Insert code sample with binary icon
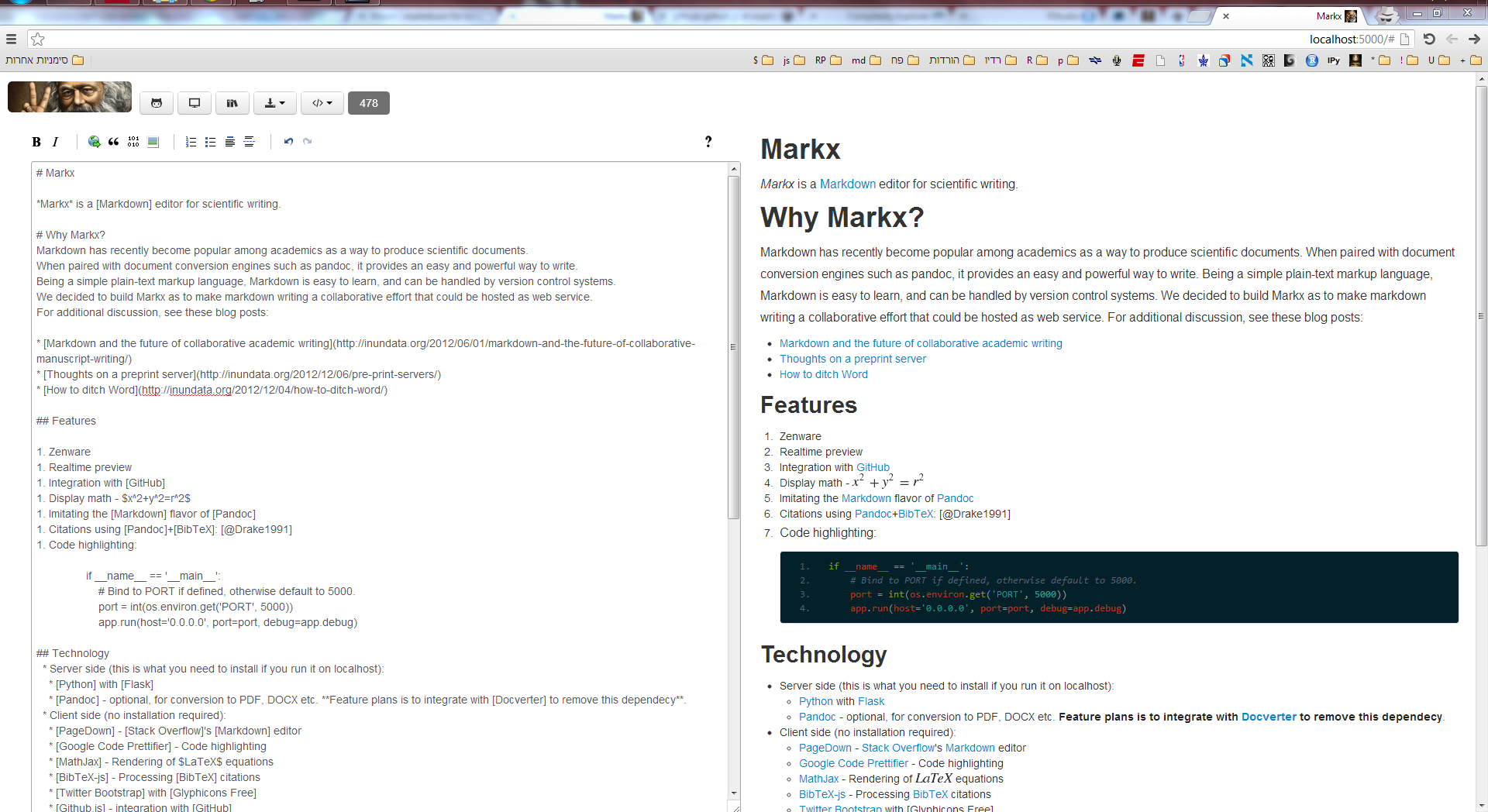Image resolution: width=1488 pixels, height=812 pixels. coord(133,142)
